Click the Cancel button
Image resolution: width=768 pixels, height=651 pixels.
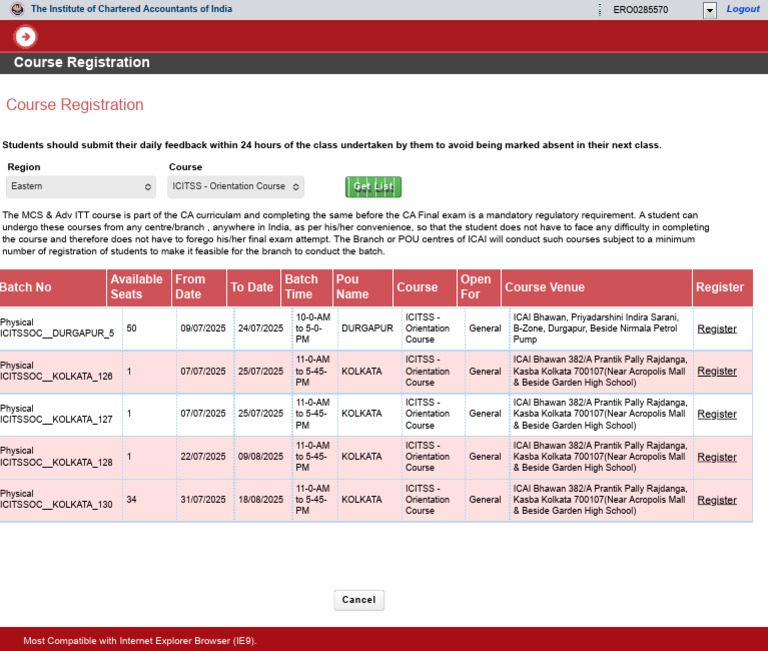click(359, 600)
